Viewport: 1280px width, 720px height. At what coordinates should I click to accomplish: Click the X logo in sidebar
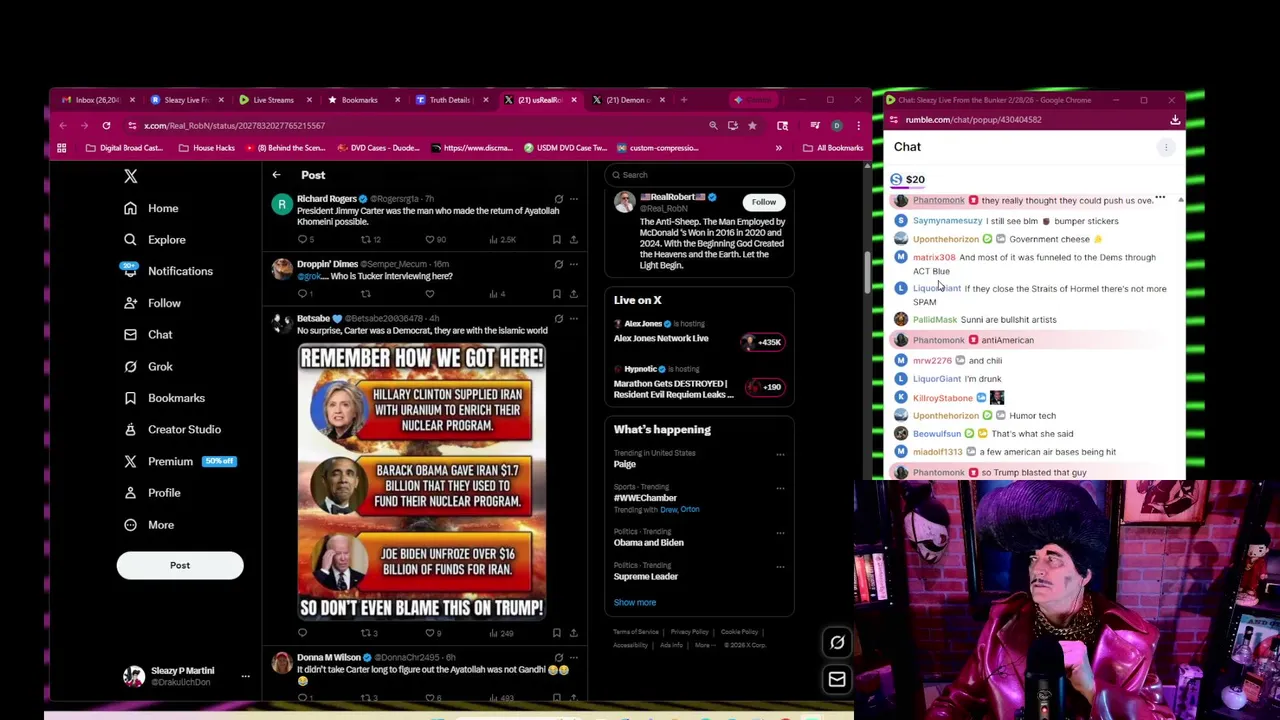[x=130, y=176]
